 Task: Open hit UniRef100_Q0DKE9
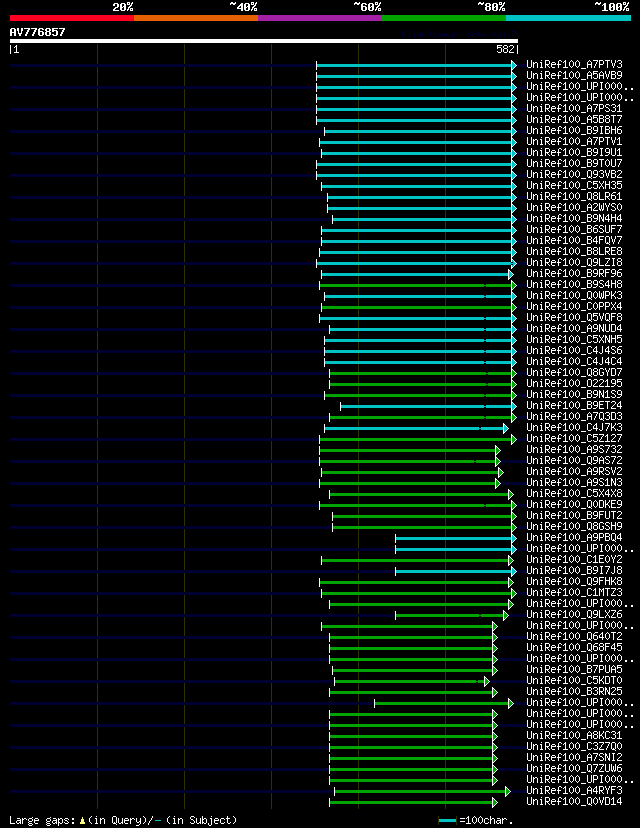point(574,504)
